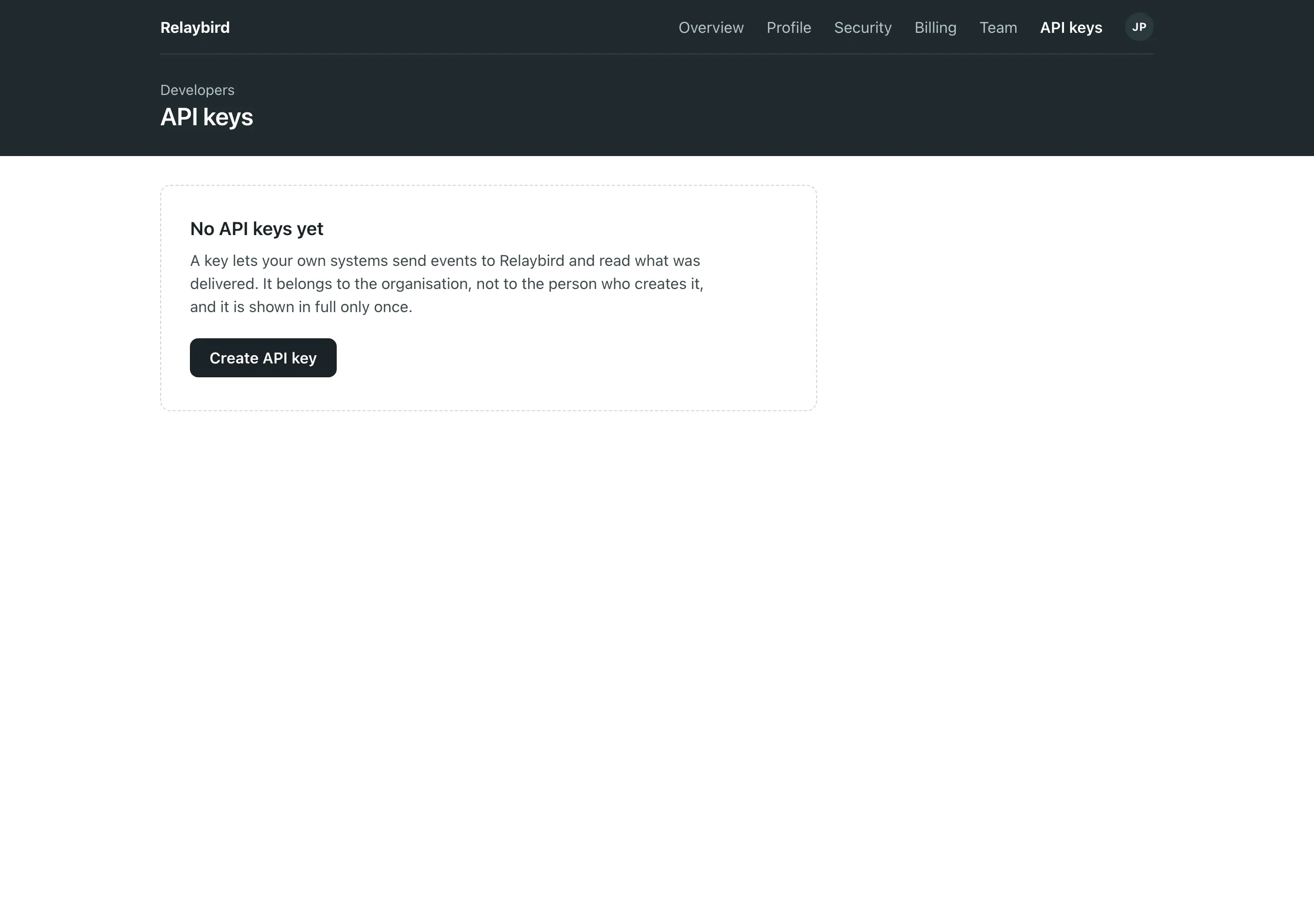Image resolution: width=1314 pixels, height=924 pixels.
Task: Click the Relaybird logo link
Action: tap(195, 28)
